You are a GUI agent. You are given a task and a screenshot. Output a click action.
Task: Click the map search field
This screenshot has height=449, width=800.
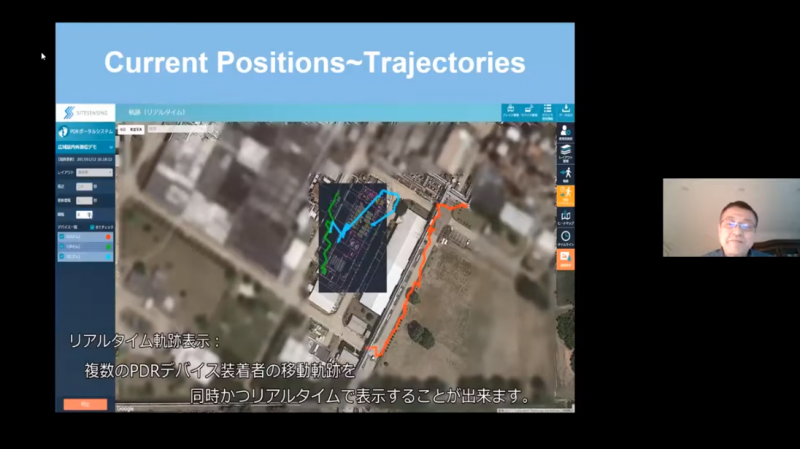click(177, 129)
